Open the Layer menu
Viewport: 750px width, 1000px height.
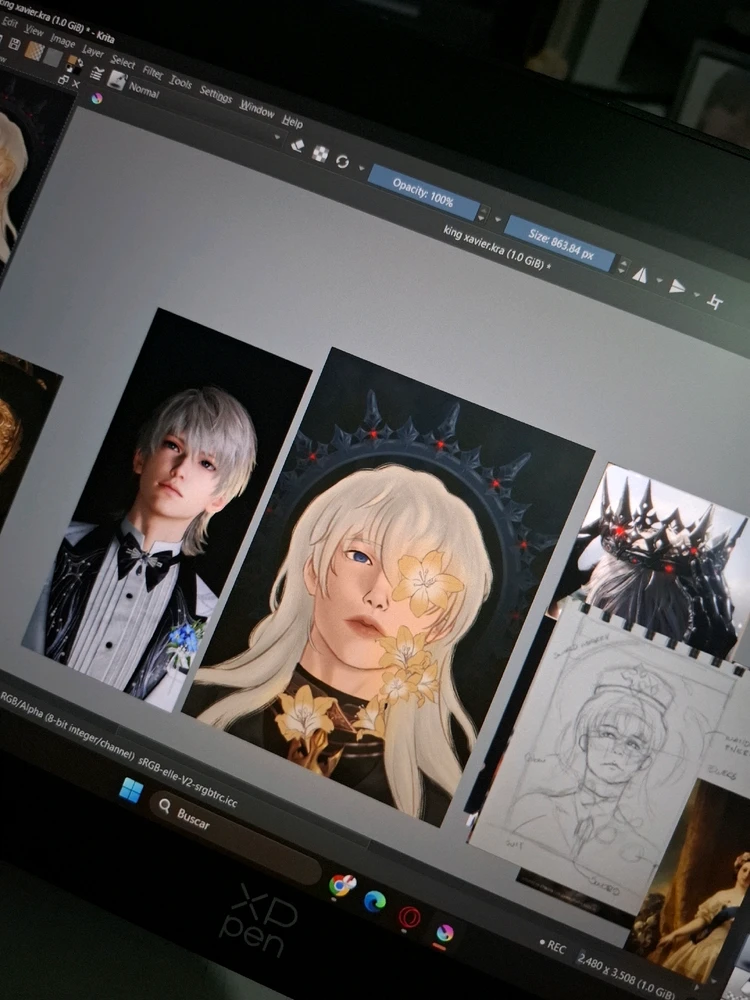click(x=92, y=51)
